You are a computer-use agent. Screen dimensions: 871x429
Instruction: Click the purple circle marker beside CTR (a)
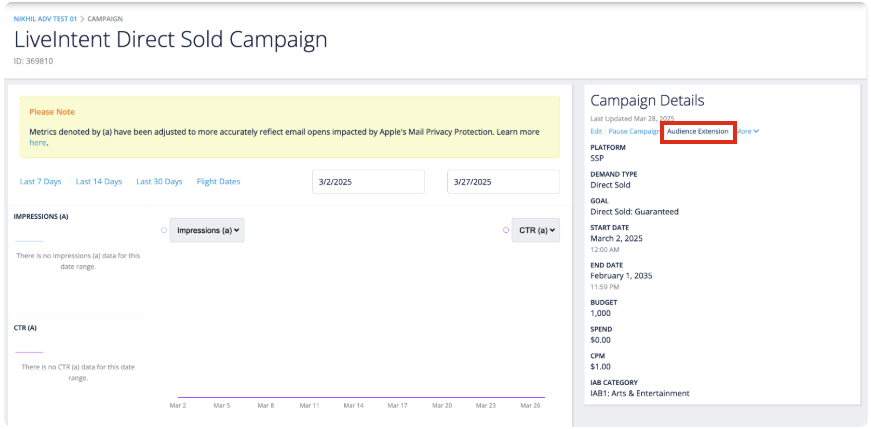(x=506, y=230)
